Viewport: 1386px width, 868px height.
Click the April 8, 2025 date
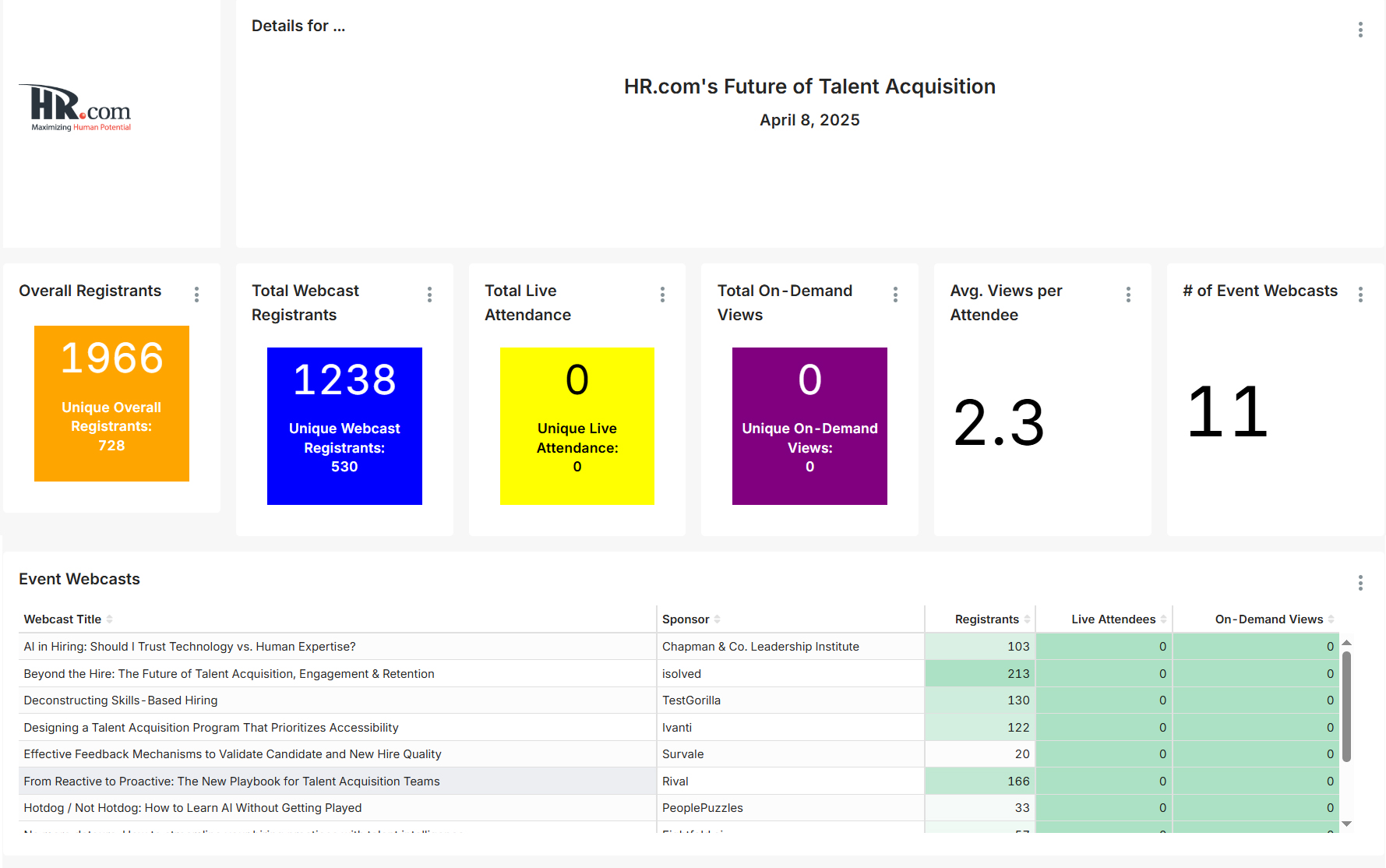click(x=809, y=120)
